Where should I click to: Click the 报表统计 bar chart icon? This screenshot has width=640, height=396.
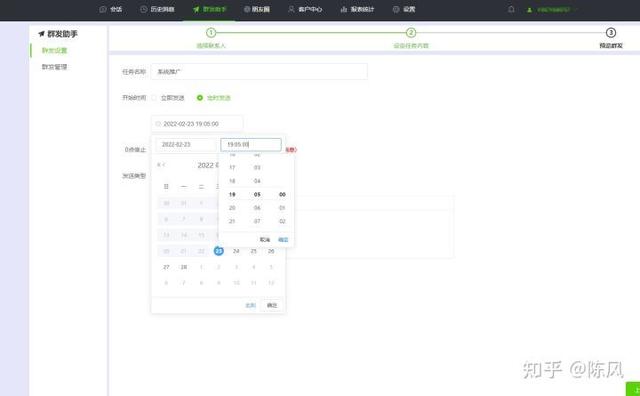(344, 9)
